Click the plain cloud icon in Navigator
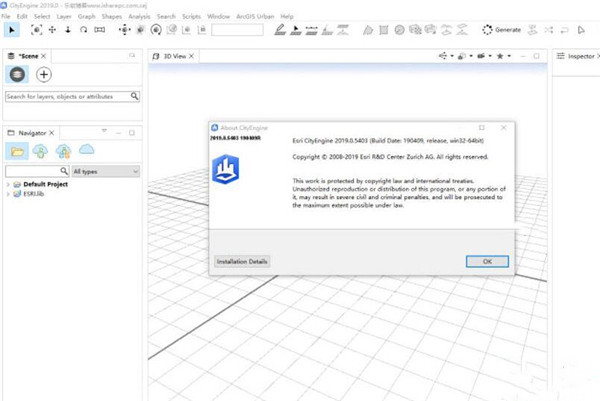This screenshot has width=600, height=401. coord(86,150)
